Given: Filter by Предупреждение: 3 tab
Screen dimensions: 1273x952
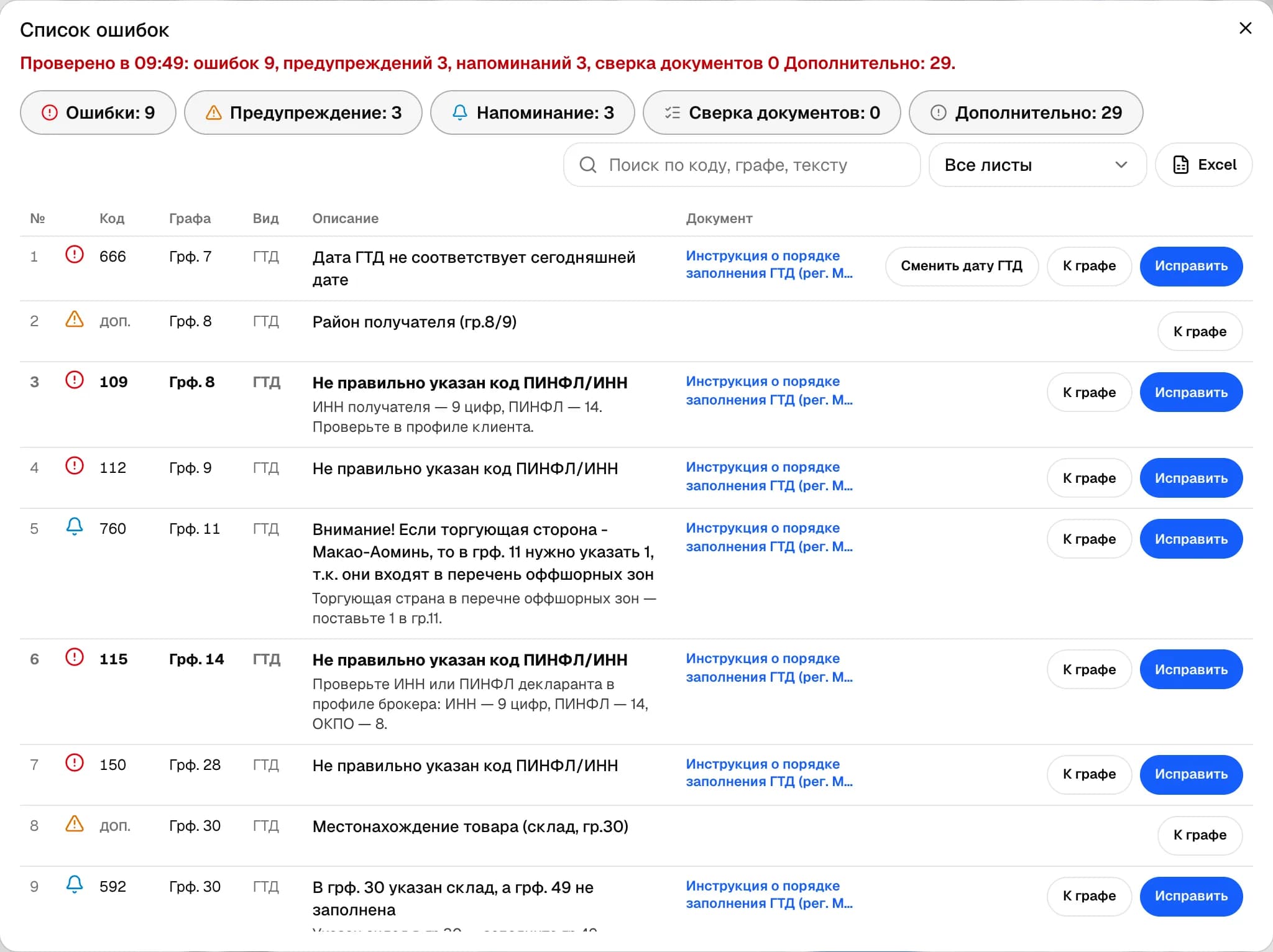Looking at the screenshot, I should coord(303,112).
